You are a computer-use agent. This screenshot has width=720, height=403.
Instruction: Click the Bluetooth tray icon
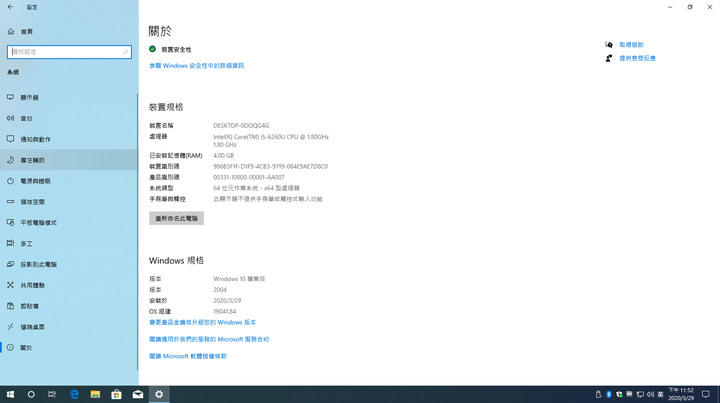609,394
